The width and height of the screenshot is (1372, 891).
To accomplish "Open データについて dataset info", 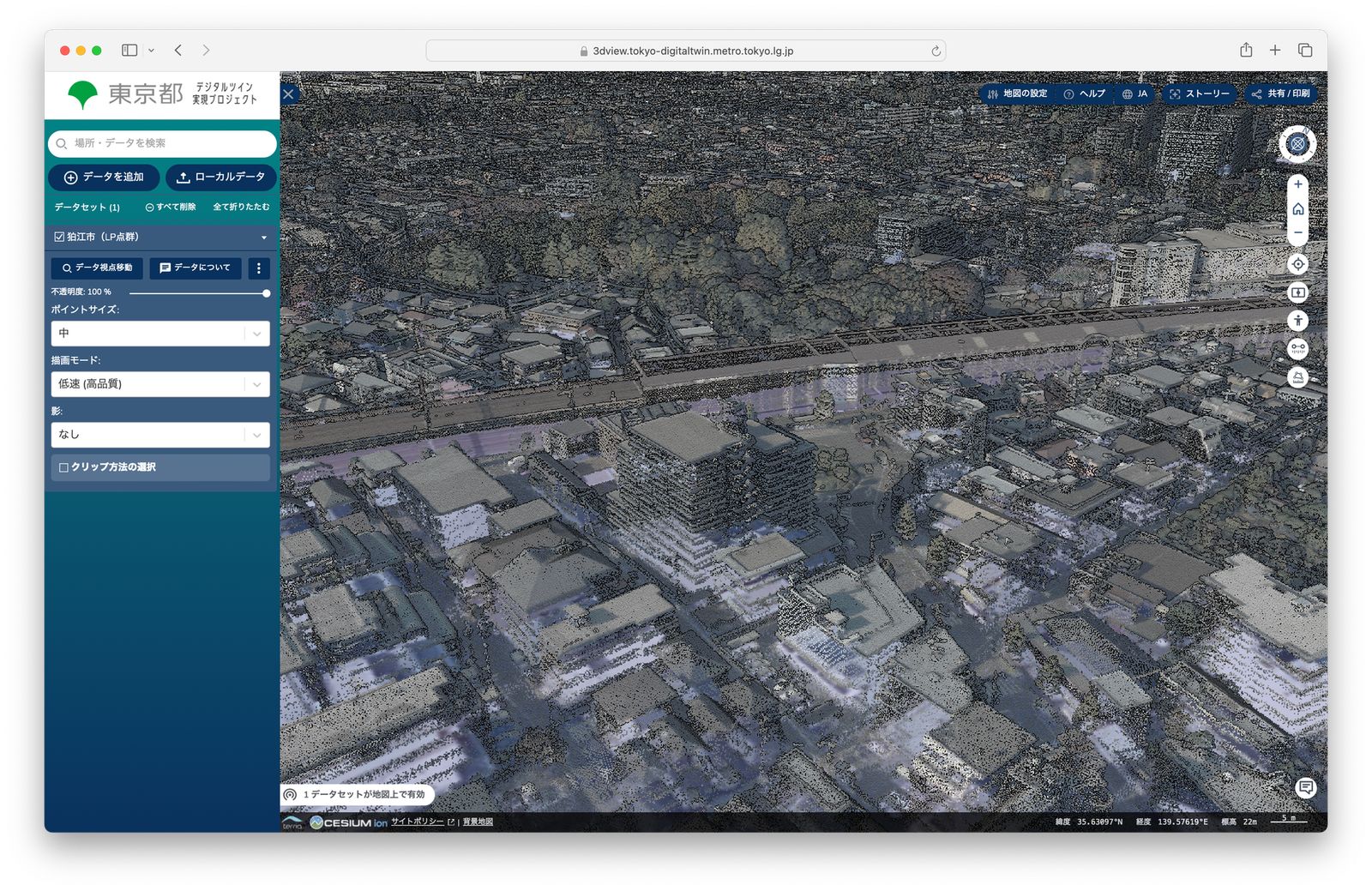I will (196, 268).
